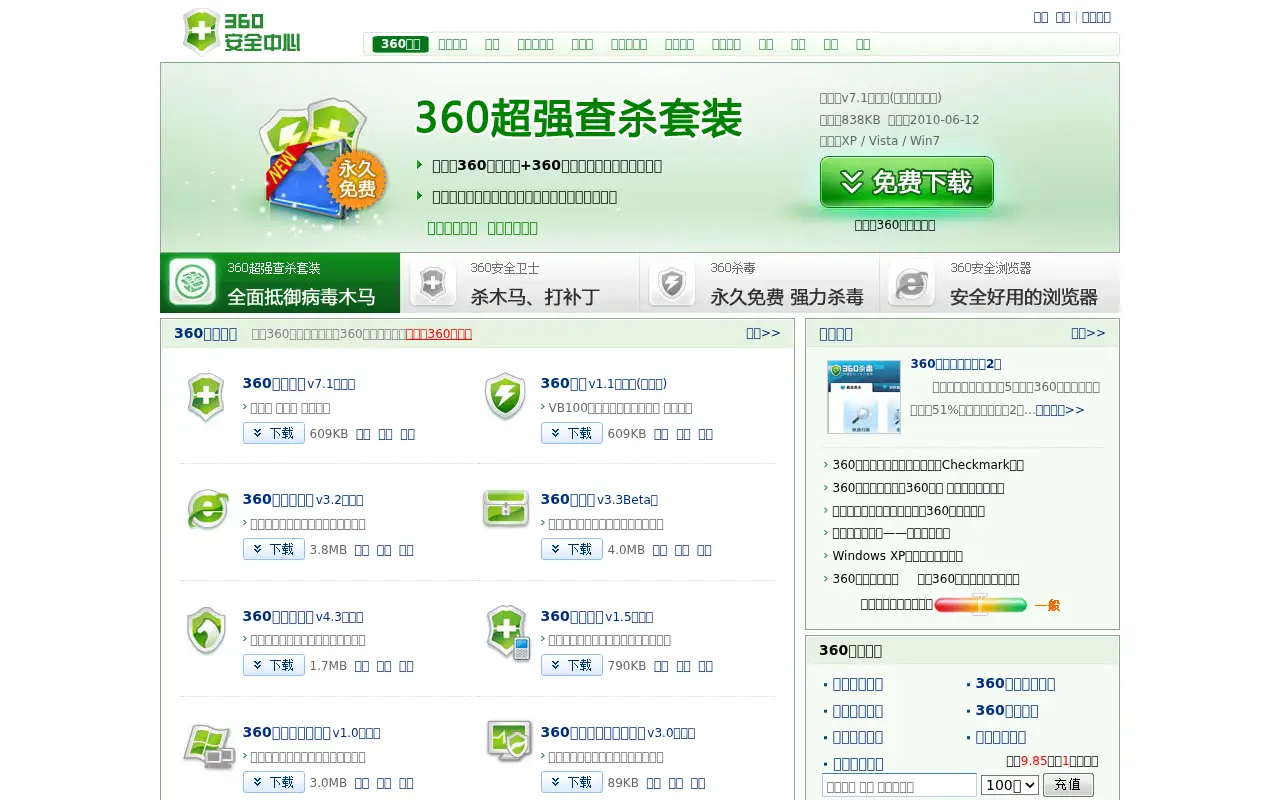Click the 下载 button next to 1.7MB

pos(274,665)
